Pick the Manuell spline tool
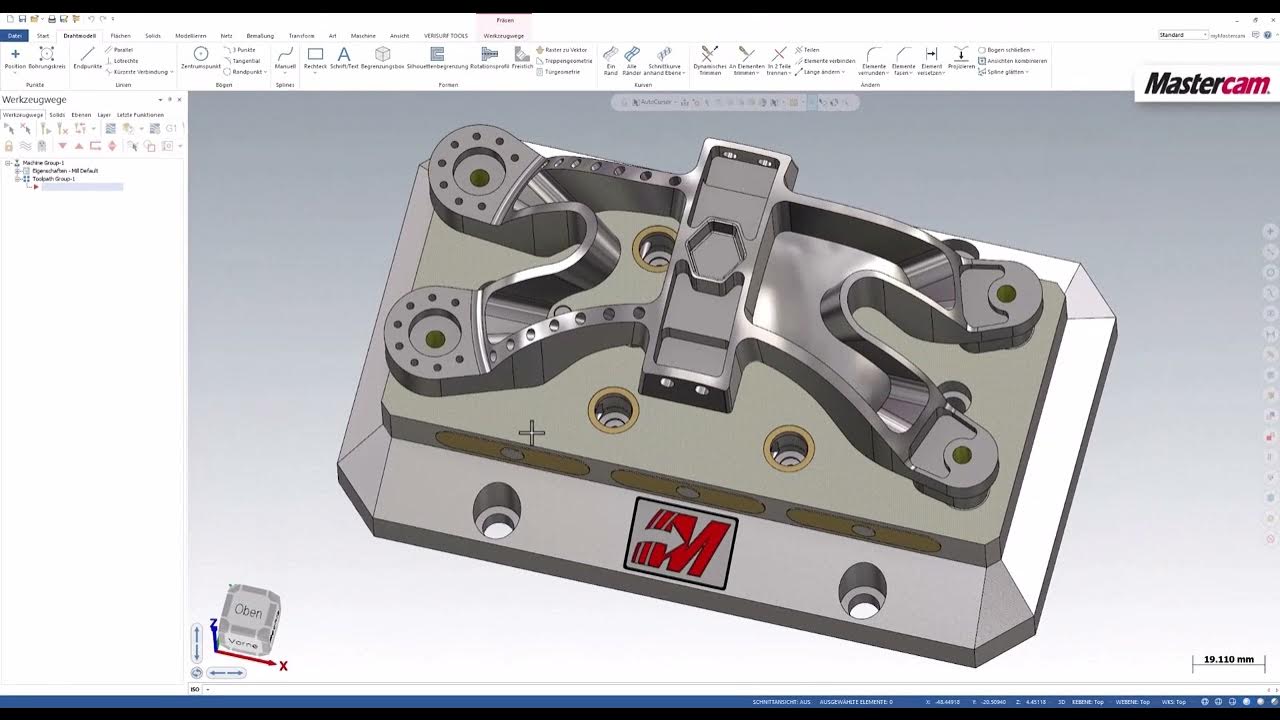Viewport: 1280px width, 720px height. (x=285, y=58)
